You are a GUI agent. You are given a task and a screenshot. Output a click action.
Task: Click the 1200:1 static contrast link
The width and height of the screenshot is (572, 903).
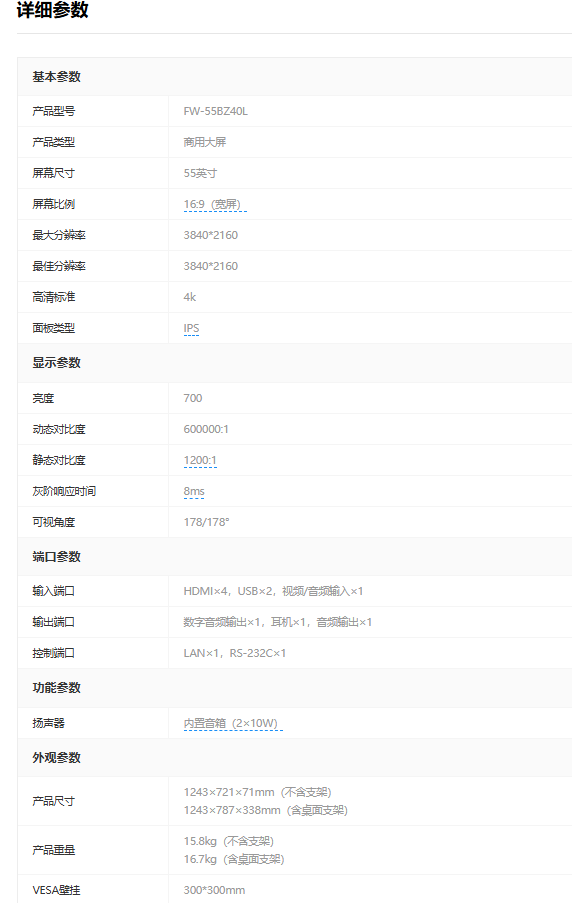pyautogui.click(x=200, y=460)
